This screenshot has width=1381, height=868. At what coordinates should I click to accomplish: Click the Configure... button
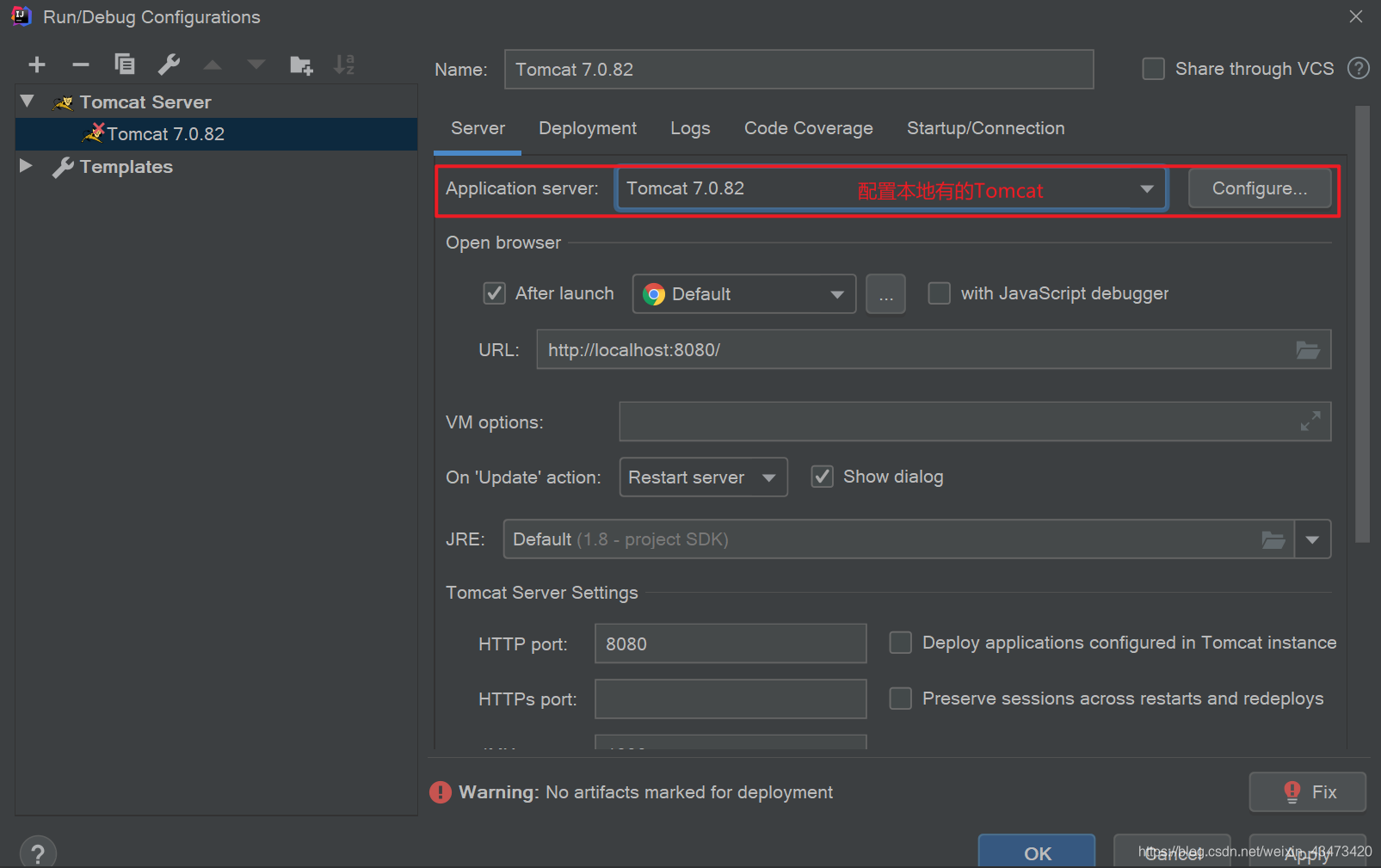(x=1260, y=188)
